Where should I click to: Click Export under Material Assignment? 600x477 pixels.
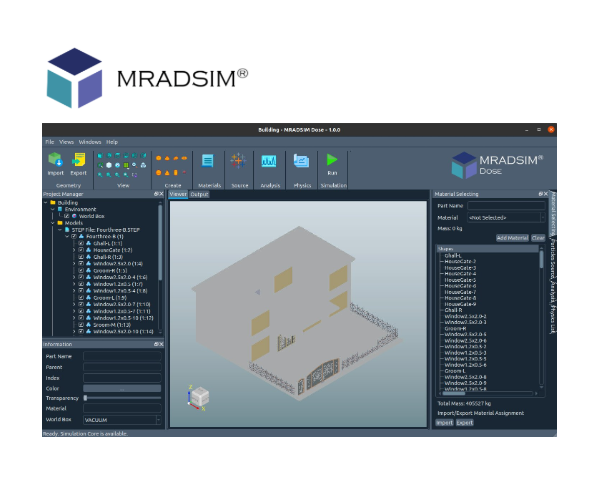(465, 423)
